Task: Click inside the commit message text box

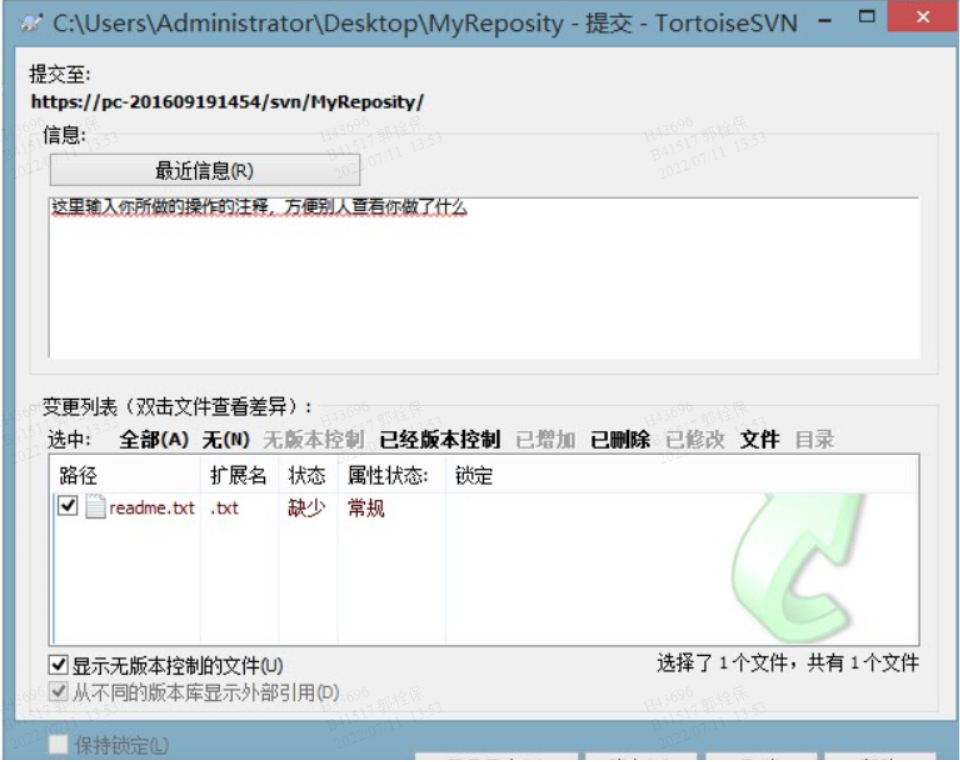Action: (x=484, y=277)
